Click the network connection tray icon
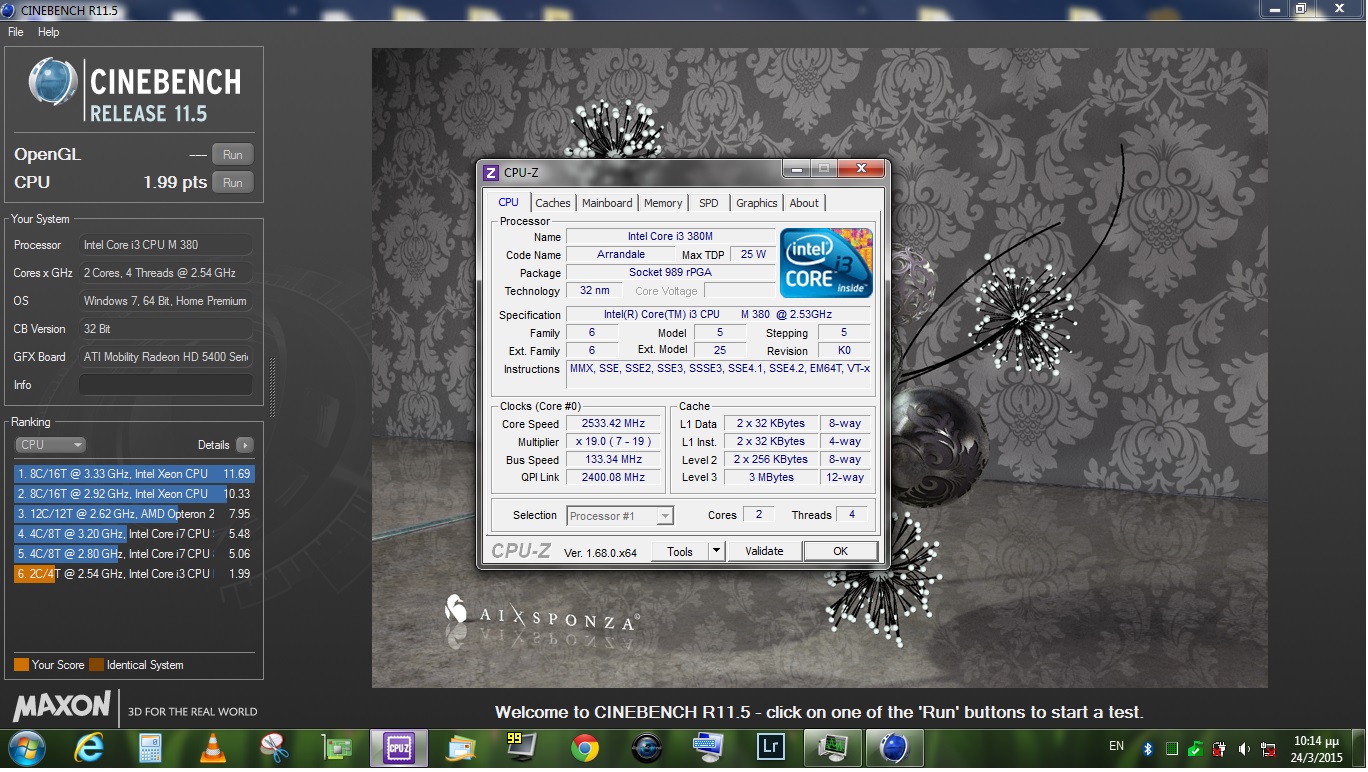1368x772 pixels. pos(1268,749)
